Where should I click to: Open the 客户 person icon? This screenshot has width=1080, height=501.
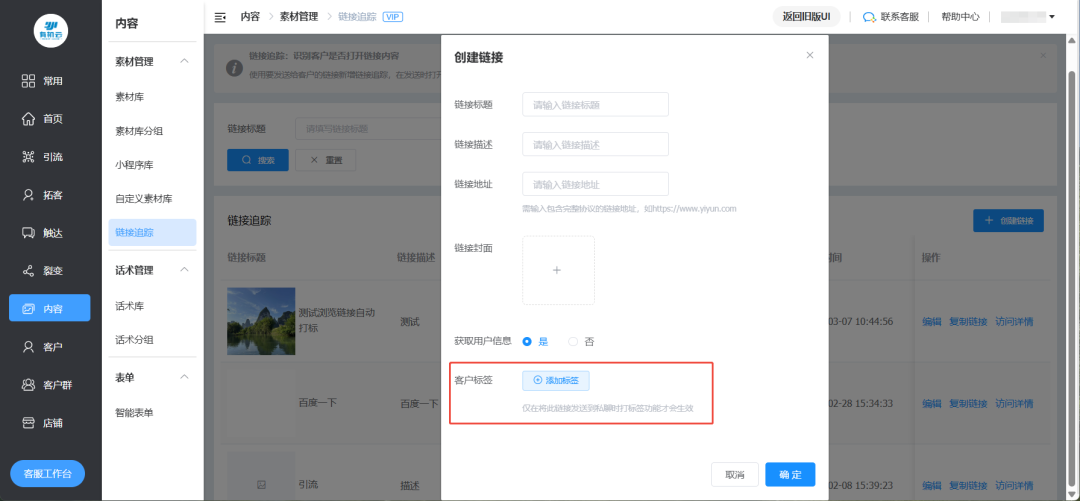click(28, 346)
